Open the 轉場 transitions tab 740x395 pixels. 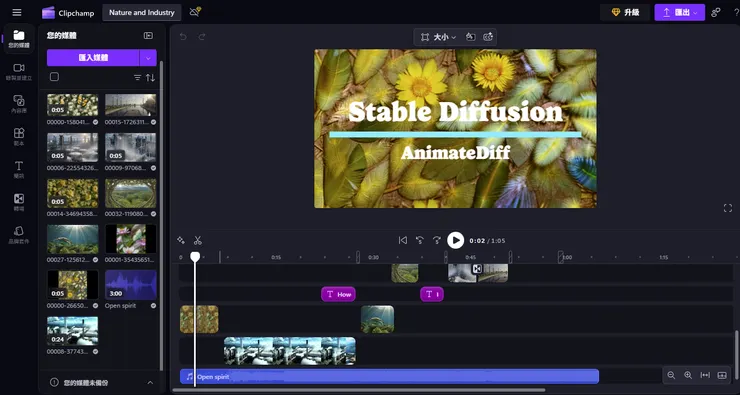click(19, 202)
